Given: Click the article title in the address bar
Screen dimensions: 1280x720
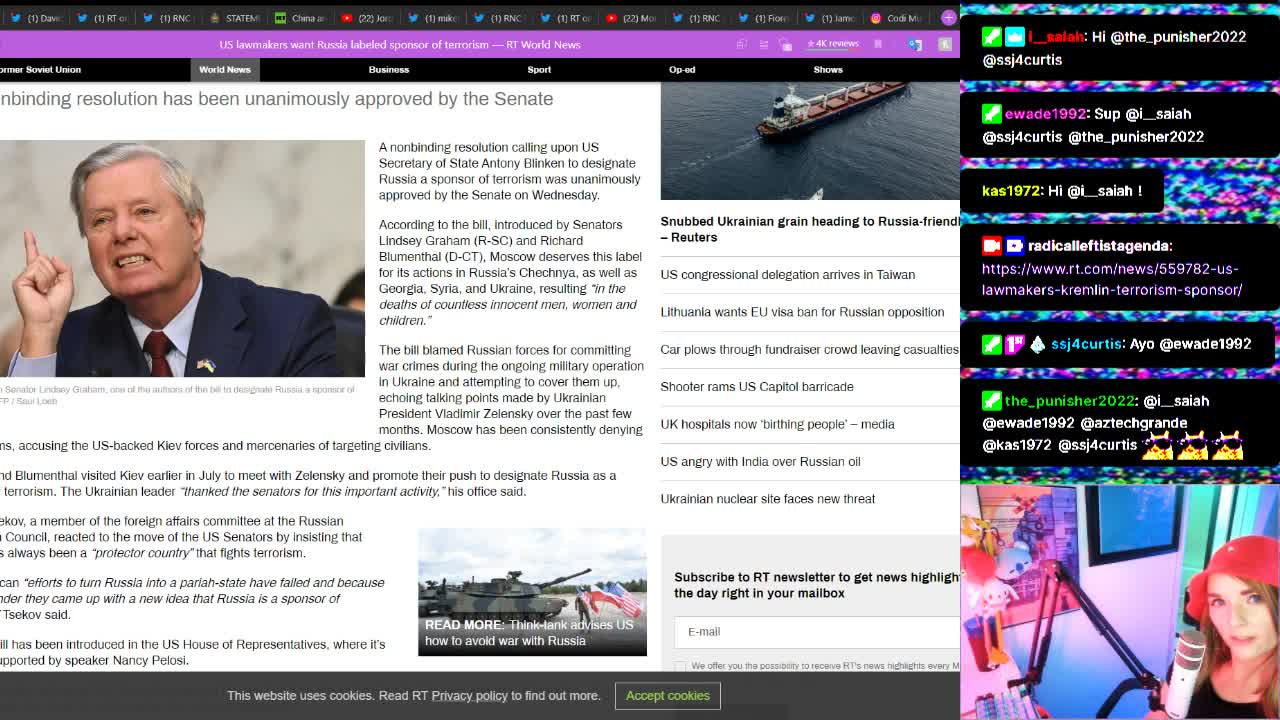Looking at the screenshot, I should [400, 44].
